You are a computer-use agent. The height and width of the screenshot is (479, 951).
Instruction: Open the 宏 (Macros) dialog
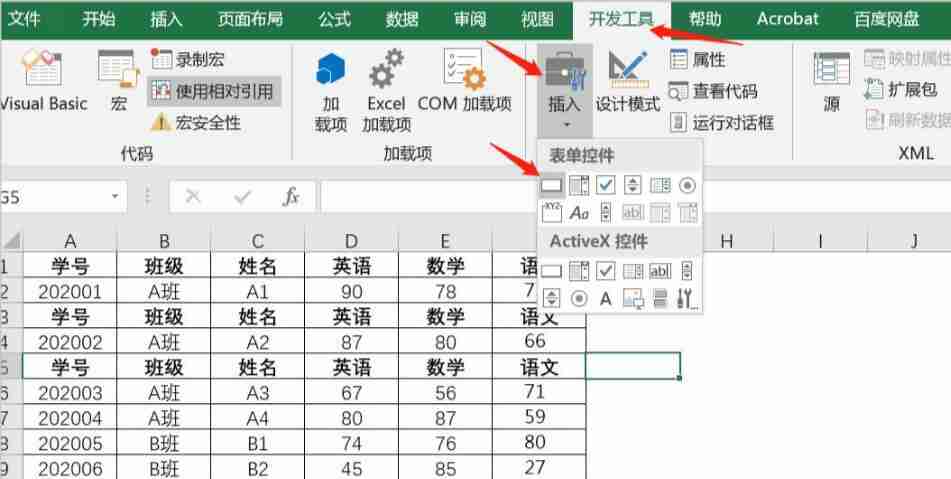click(118, 81)
